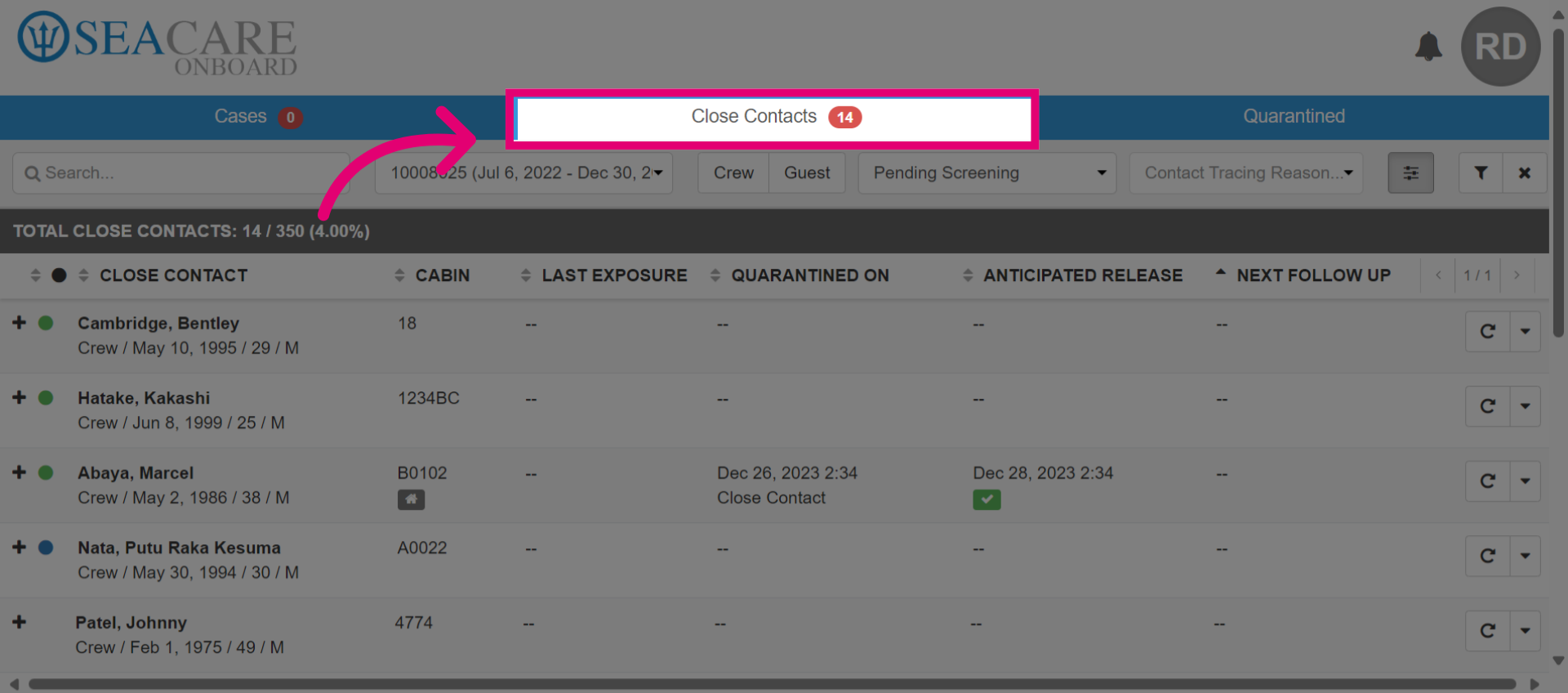The width and height of the screenshot is (1568, 693).
Task: Apply filters with the funnel icon
Action: tap(1481, 173)
